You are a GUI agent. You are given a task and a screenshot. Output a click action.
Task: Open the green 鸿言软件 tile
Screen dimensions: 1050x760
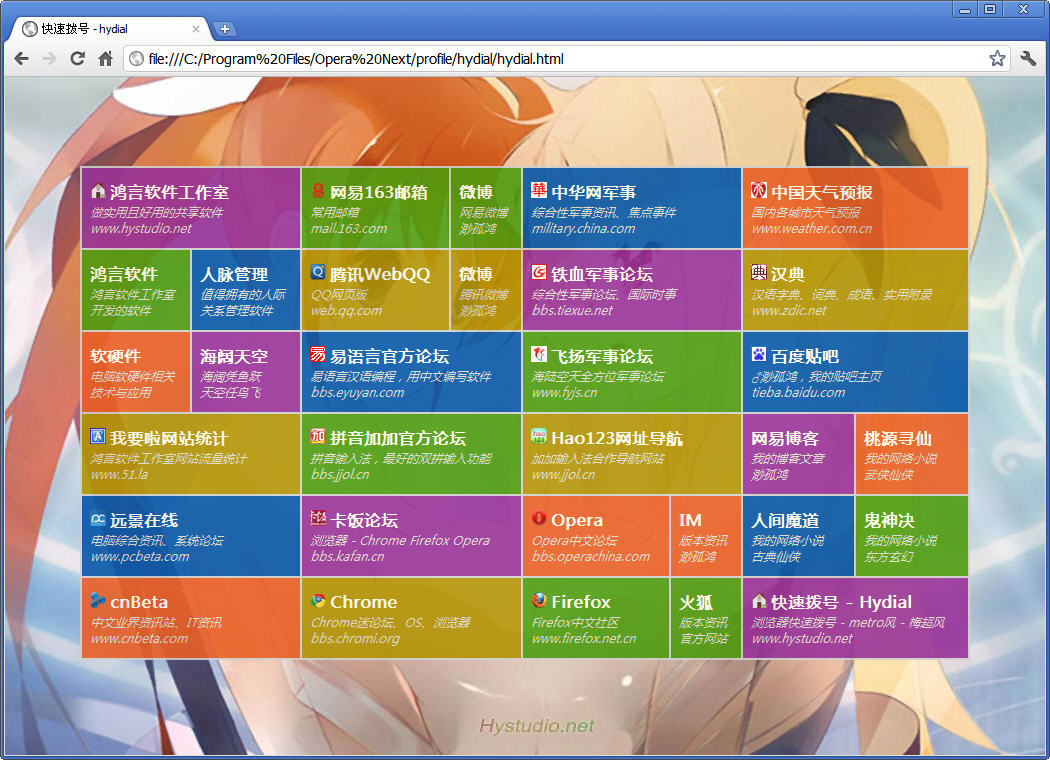(x=136, y=290)
